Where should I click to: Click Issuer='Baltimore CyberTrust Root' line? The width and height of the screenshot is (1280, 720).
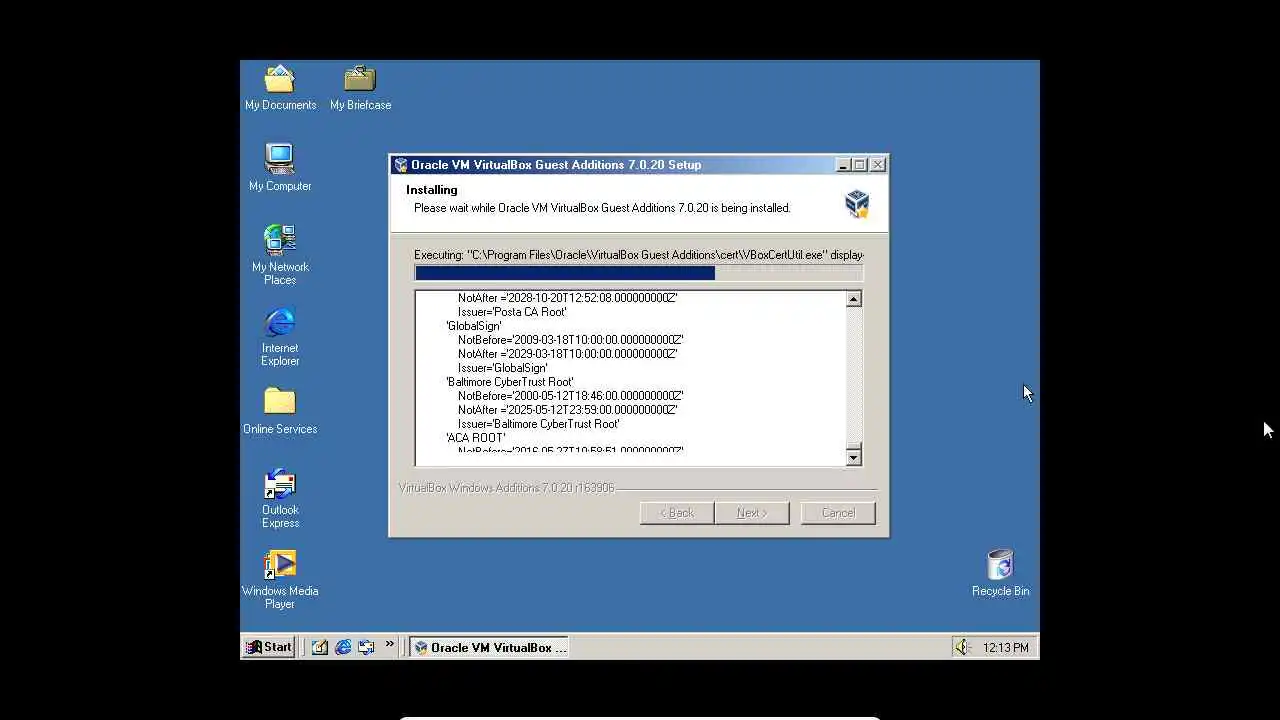click(x=539, y=424)
